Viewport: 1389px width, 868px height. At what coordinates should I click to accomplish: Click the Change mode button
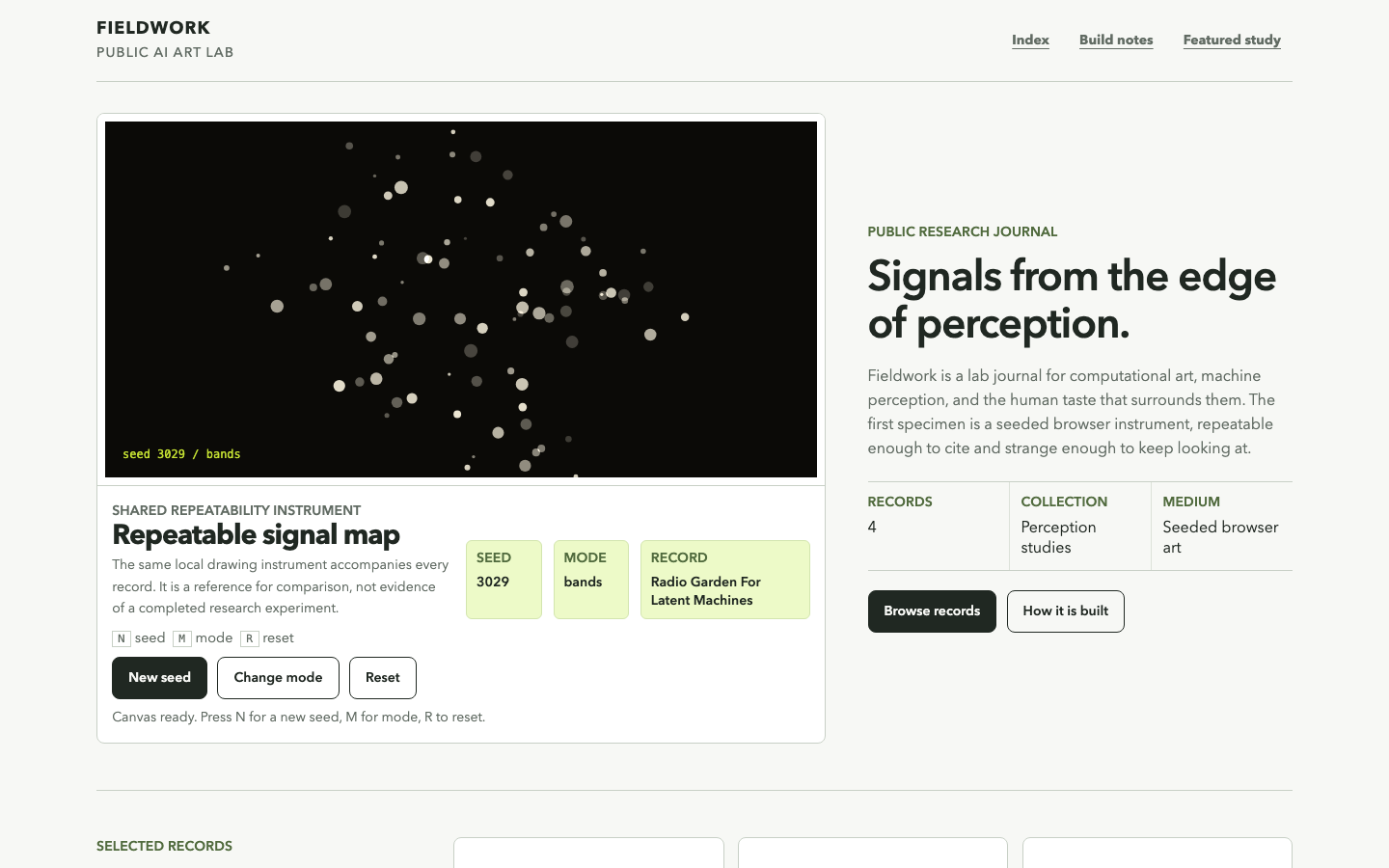coord(278,678)
